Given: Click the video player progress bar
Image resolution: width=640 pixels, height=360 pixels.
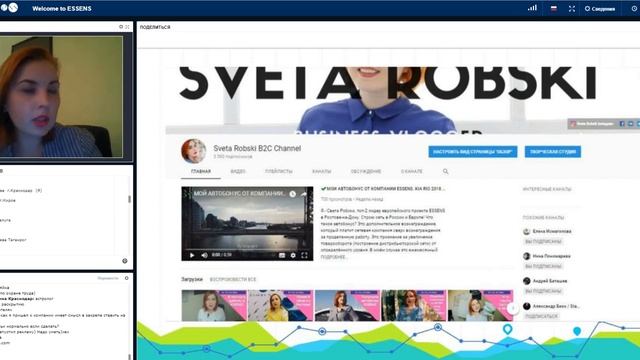Looking at the screenshot, I should (x=247, y=248).
